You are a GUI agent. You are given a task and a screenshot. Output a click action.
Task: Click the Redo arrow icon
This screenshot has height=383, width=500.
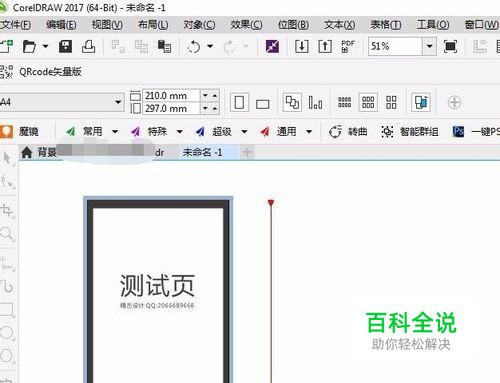229,46
